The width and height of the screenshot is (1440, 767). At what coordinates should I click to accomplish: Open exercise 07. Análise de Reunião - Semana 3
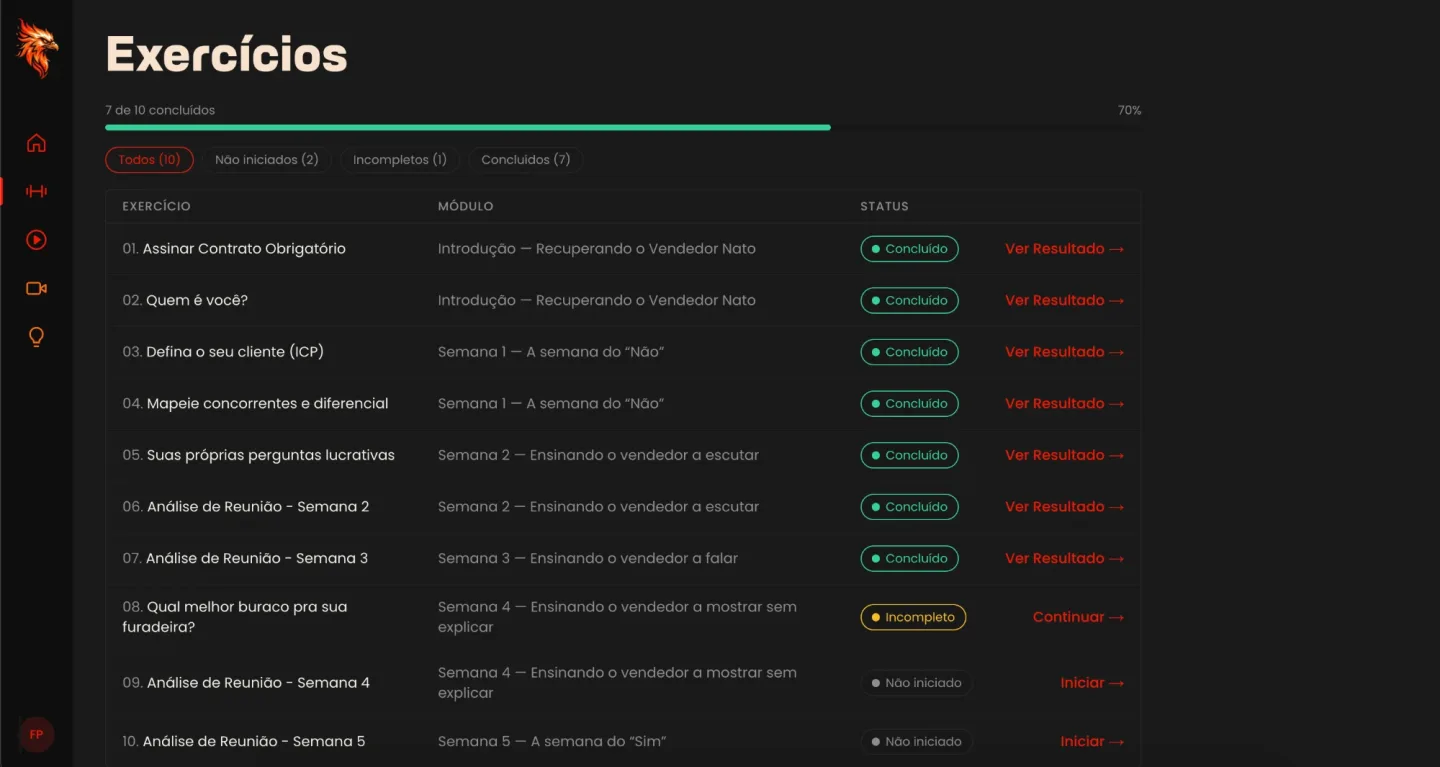tap(245, 559)
